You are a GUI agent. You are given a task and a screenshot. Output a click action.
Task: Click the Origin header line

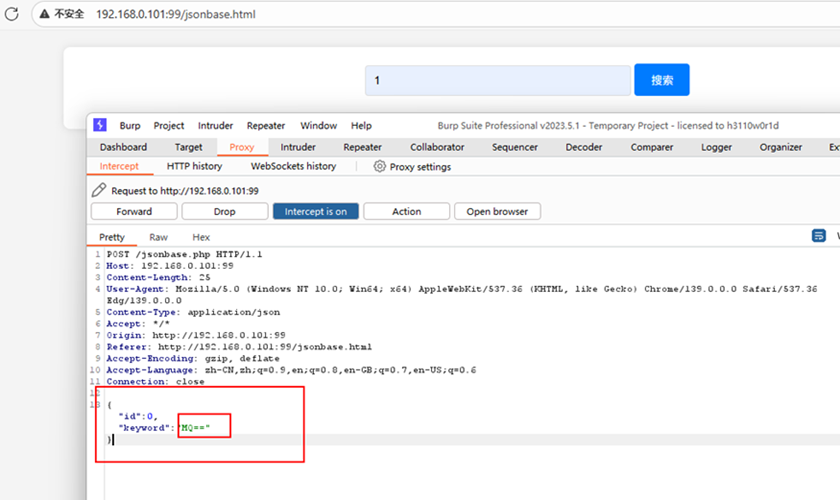click(x=196, y=335)
